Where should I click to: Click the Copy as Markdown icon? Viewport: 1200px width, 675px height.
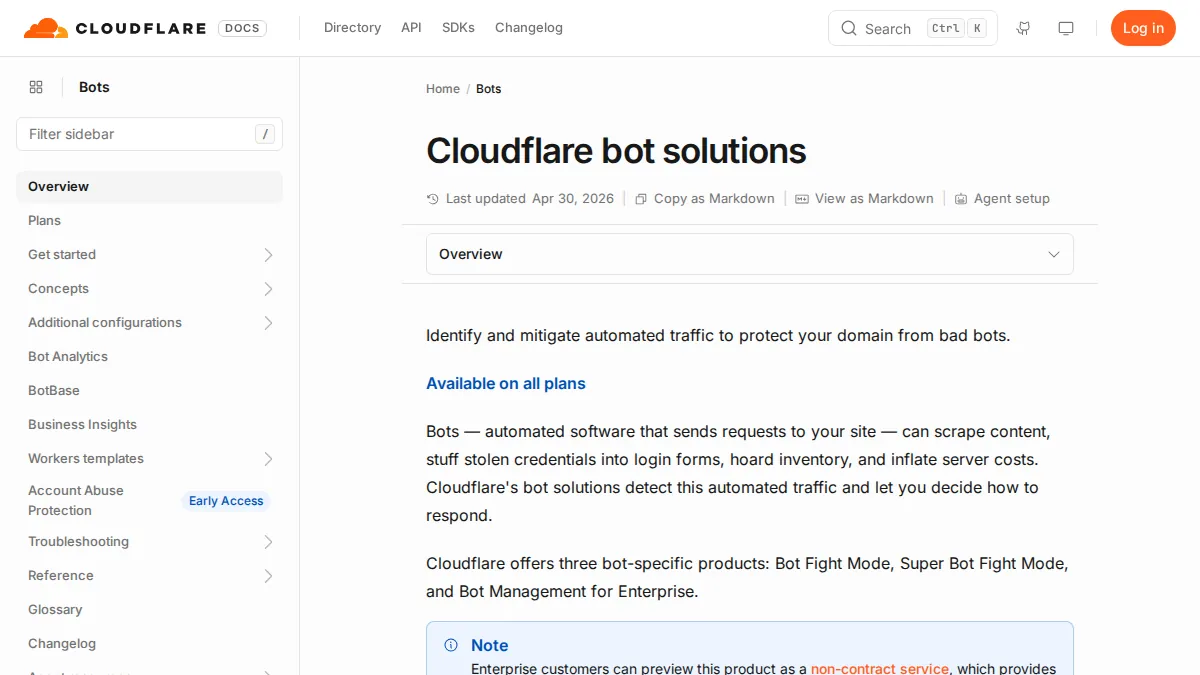pyautogui.click(x=641, y=199)
